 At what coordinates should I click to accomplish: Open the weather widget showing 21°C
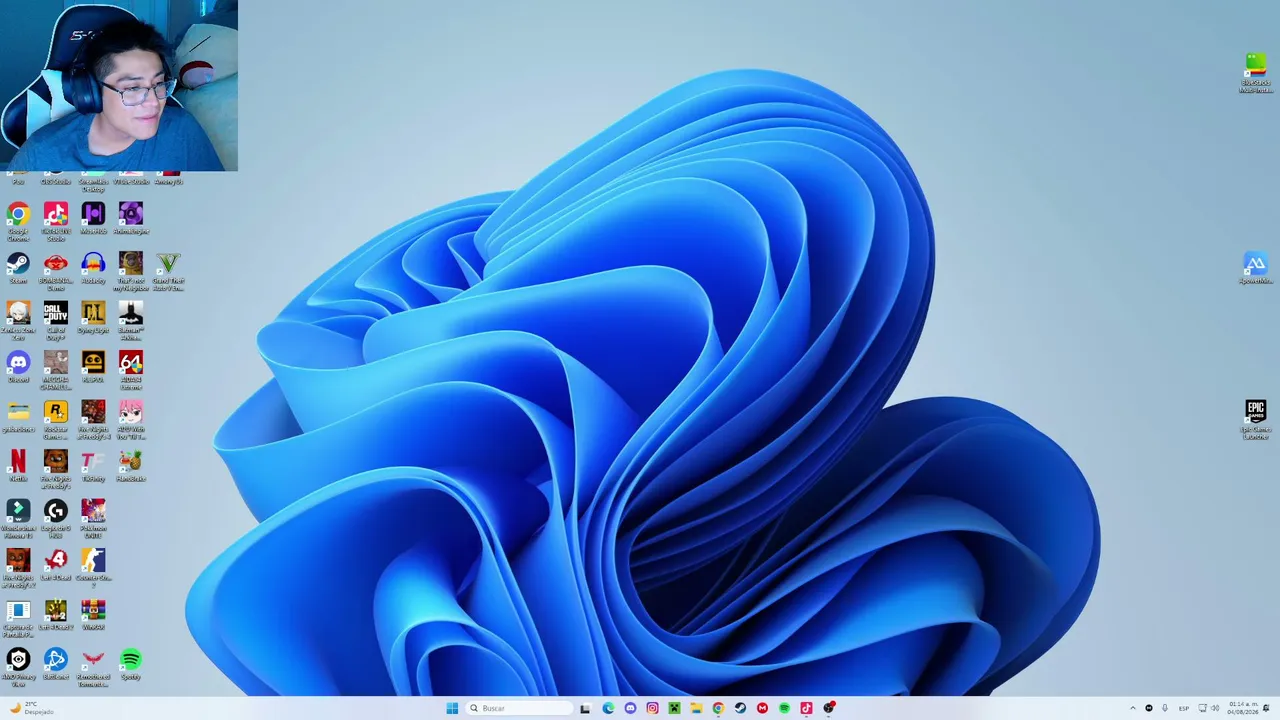(30, 708)
